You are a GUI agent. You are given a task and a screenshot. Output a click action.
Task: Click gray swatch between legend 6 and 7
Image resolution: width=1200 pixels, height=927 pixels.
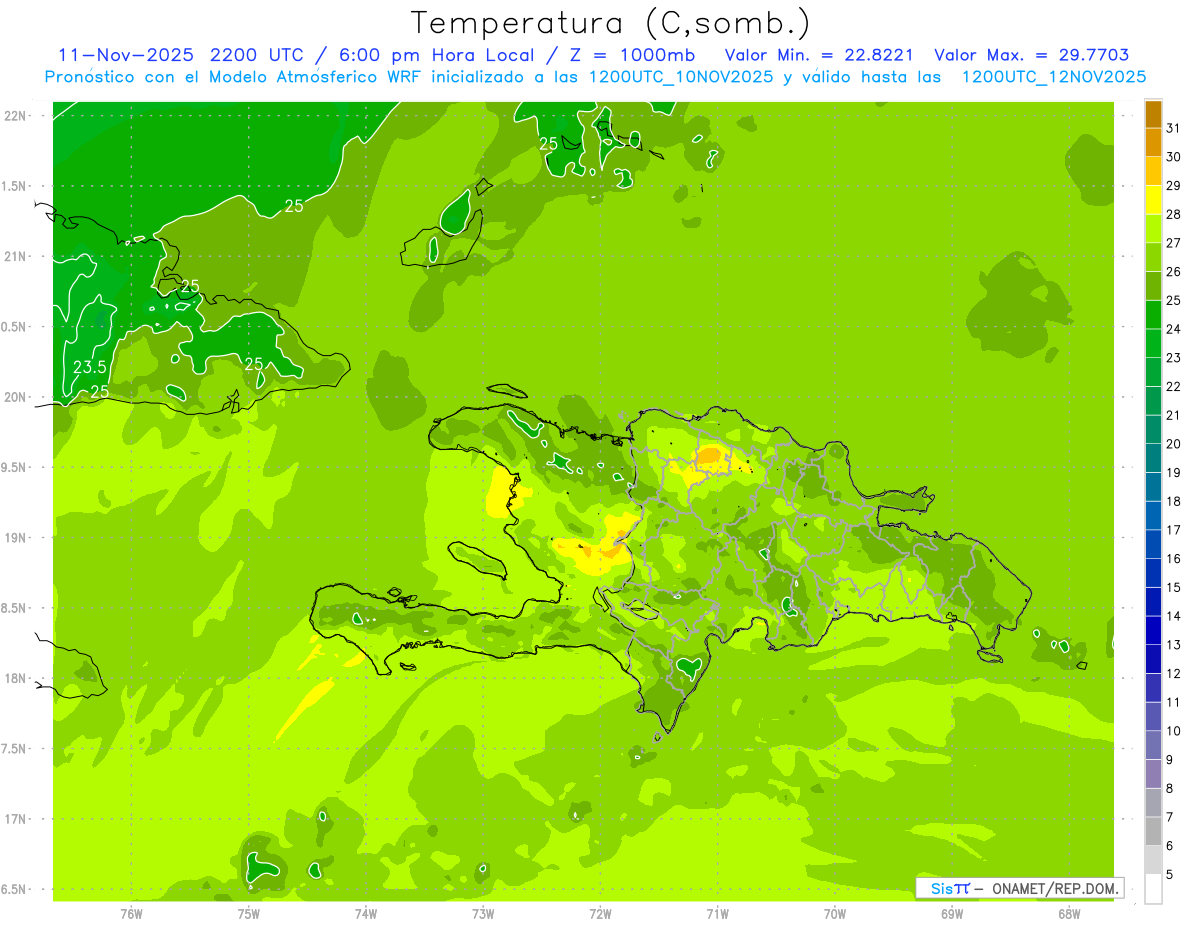coord(1153,831)
